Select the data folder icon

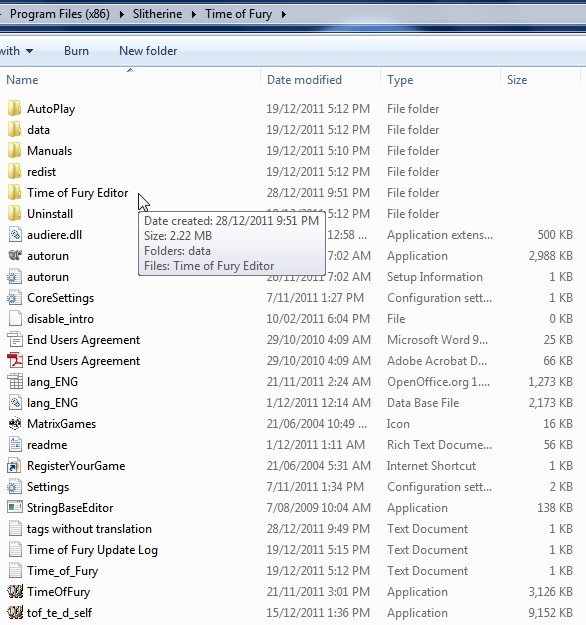15,130
